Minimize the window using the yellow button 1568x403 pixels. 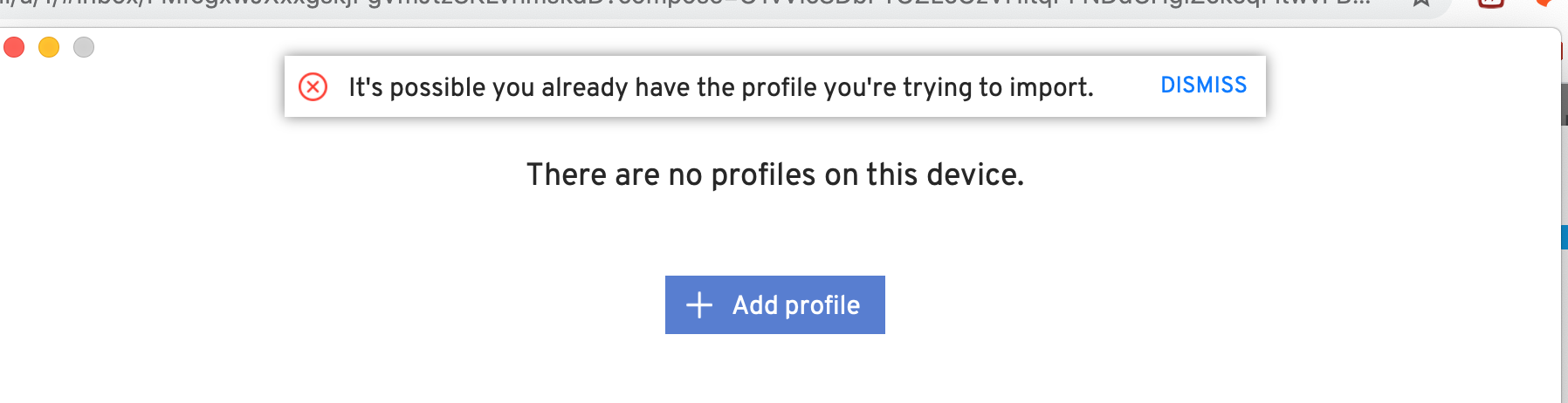pyautogui.click(x=49, y=47)
